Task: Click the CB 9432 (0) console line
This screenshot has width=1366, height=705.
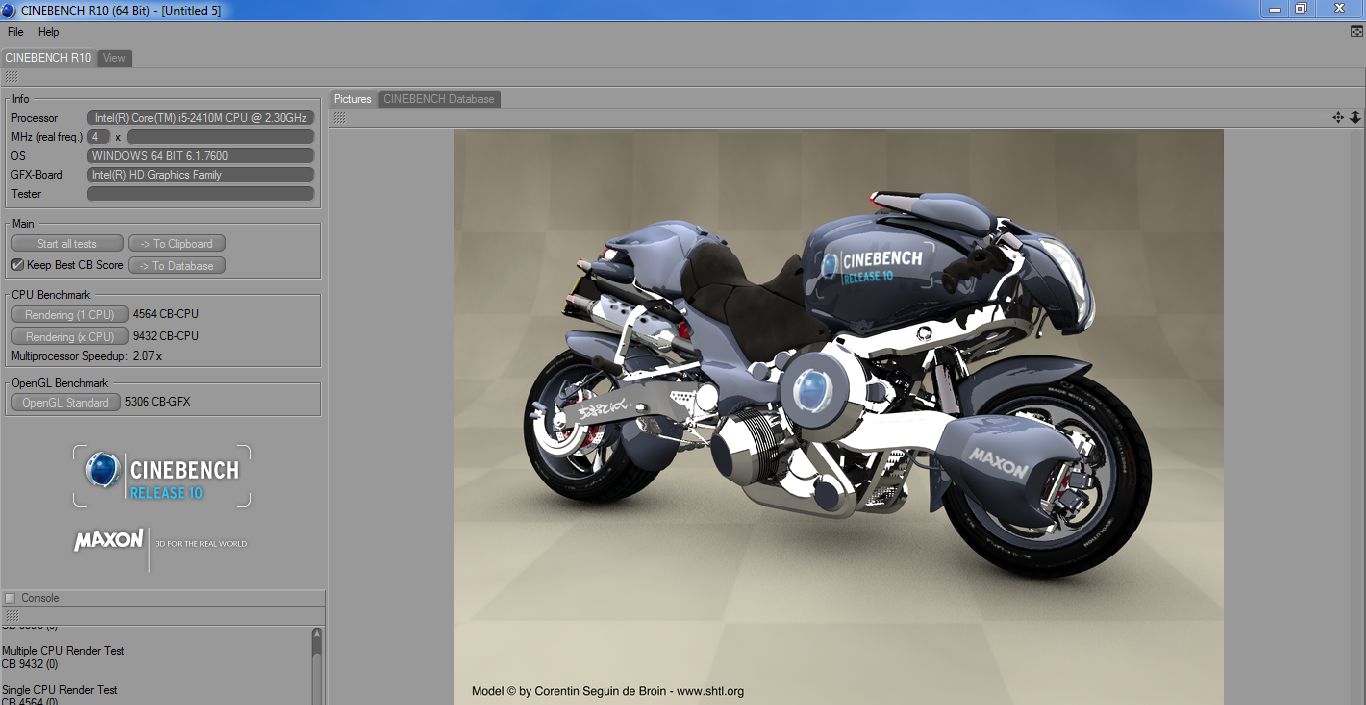Action: pos(30,664)
